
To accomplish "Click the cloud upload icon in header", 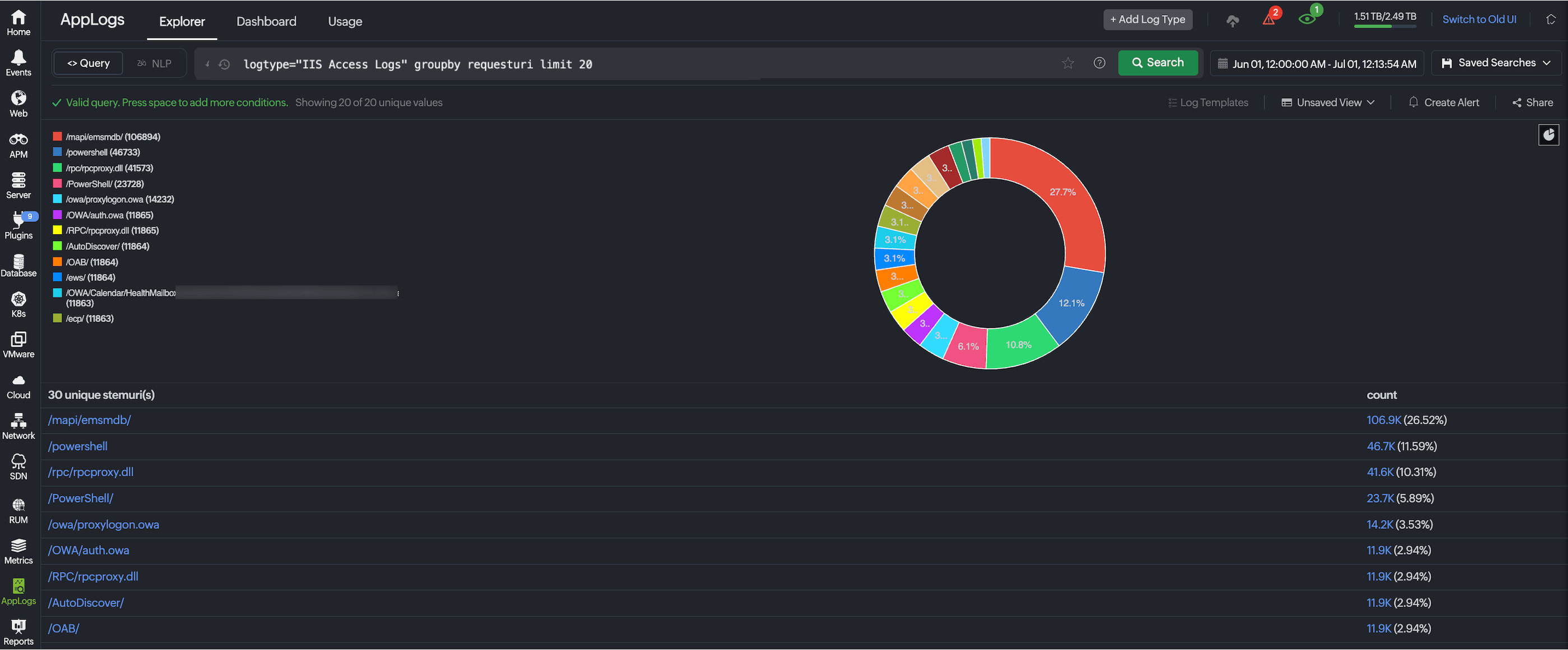I will click(1232, 21).
